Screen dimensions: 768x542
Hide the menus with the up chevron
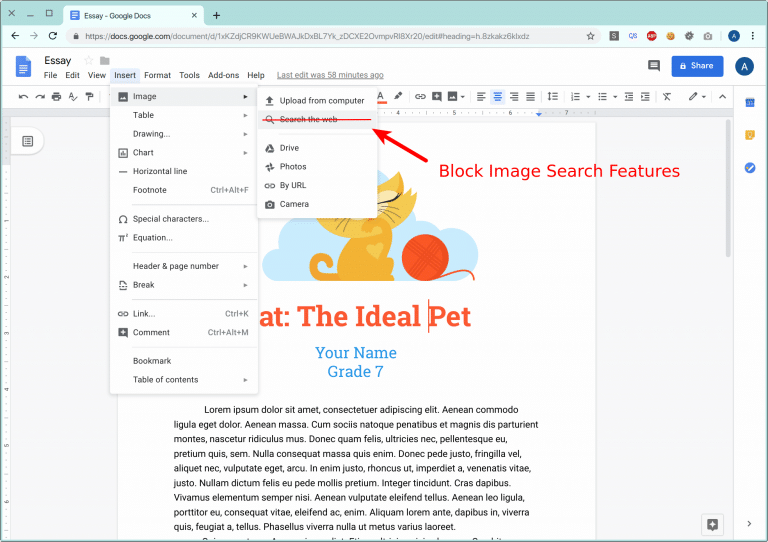pos(722,96)
